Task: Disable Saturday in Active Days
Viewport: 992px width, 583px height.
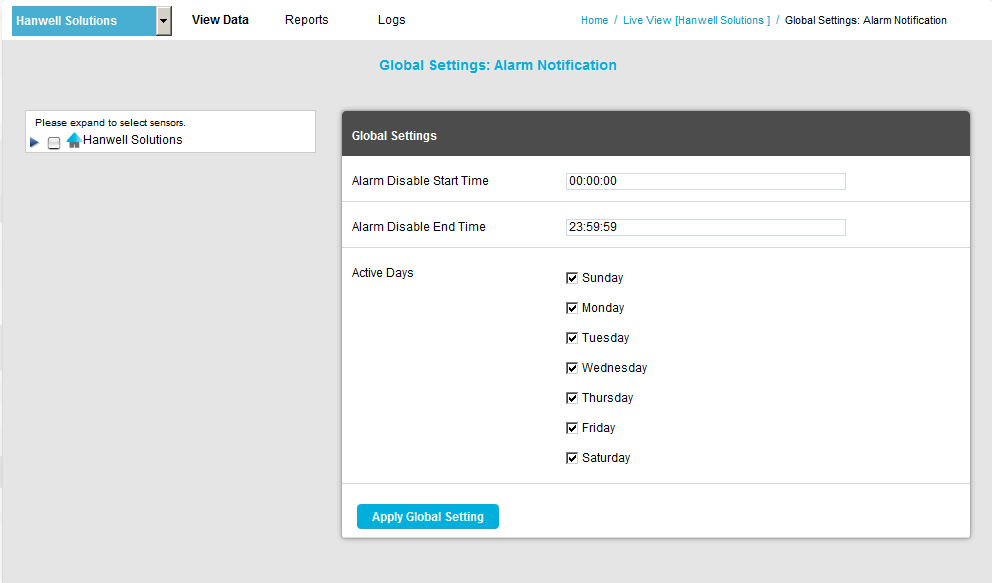Action: click(x=572, y=458)
